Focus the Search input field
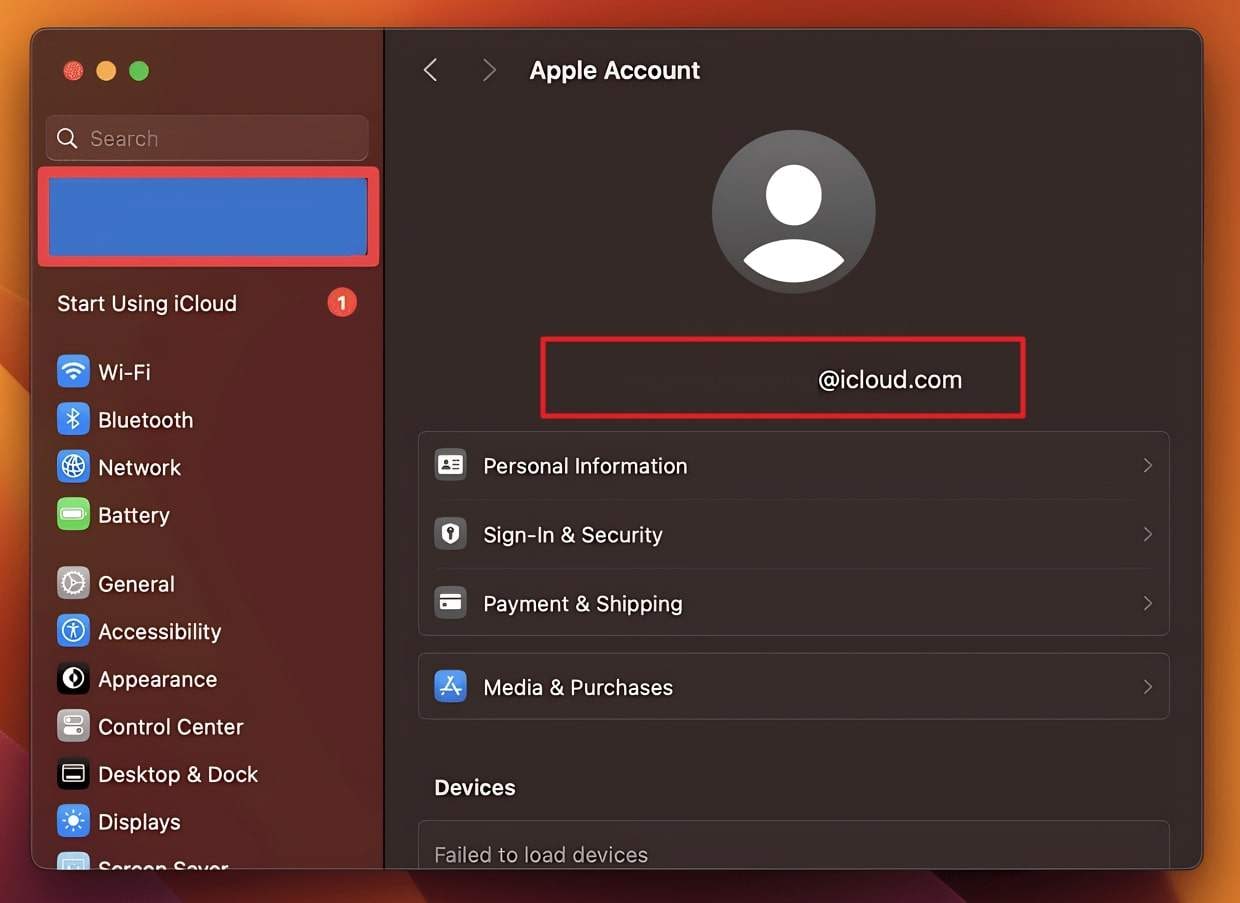Viewport: 1240px width, 903px height. [207, 138]
